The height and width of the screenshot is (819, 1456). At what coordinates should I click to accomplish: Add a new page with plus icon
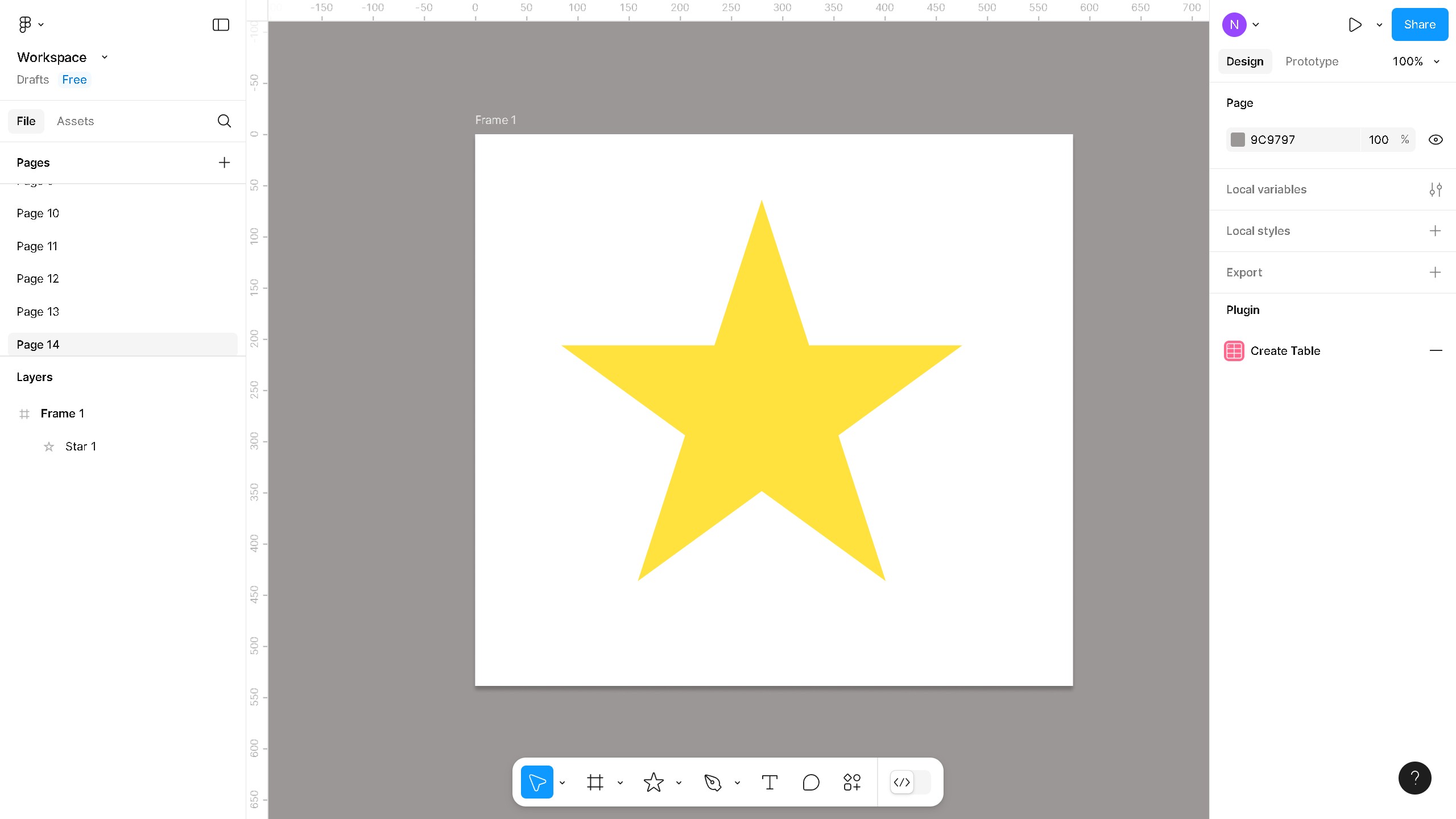pyautogui.click(x=224, y=163)
